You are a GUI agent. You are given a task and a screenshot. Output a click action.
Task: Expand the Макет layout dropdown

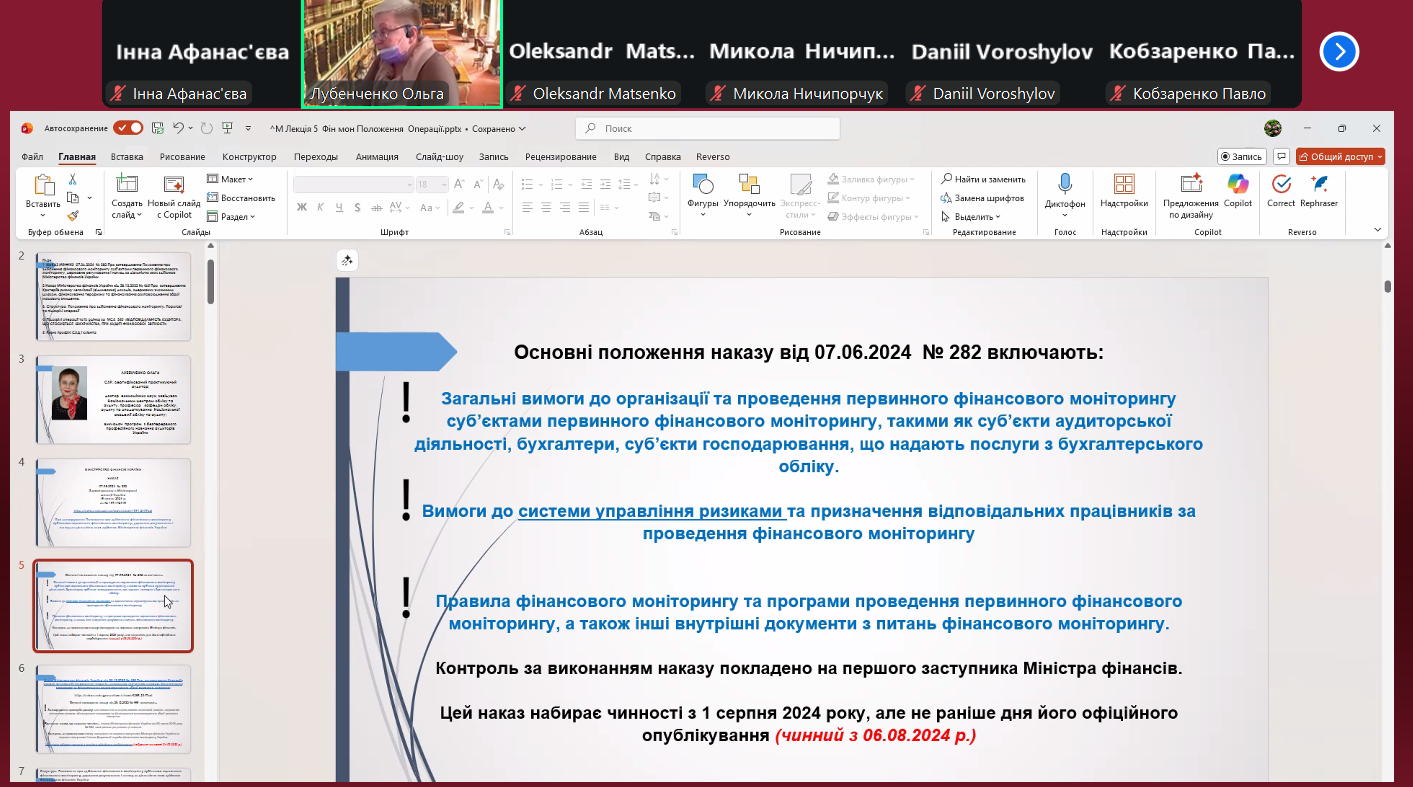231,179
